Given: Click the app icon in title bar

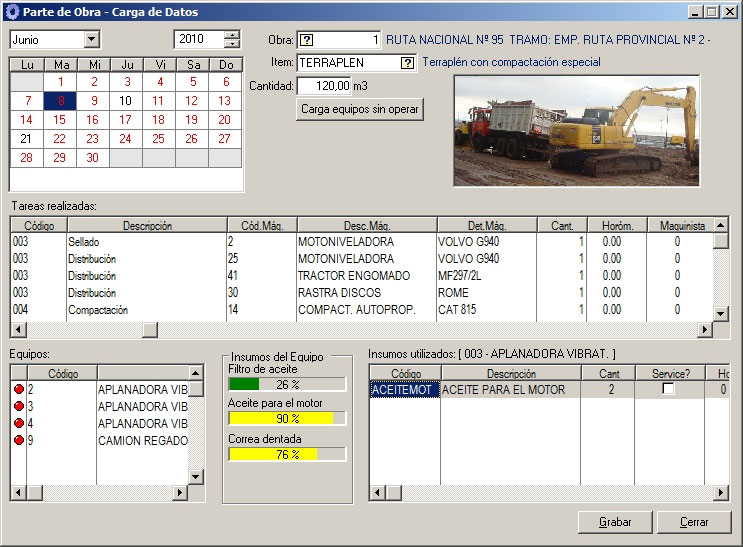Looking at the screenshot, I should 12,12.
